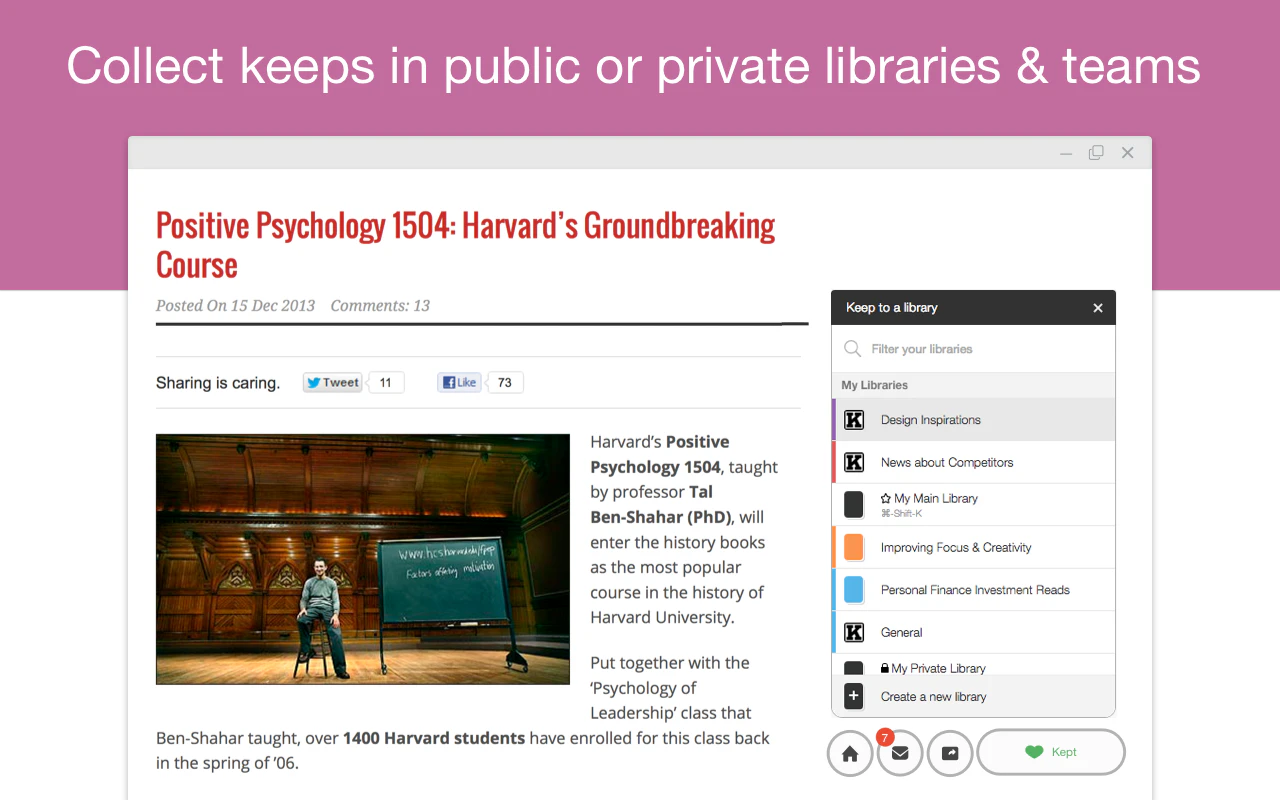1280x800 pixels.
Task: Focus the Filter your libraries field
Action: (x=973, y=349)
